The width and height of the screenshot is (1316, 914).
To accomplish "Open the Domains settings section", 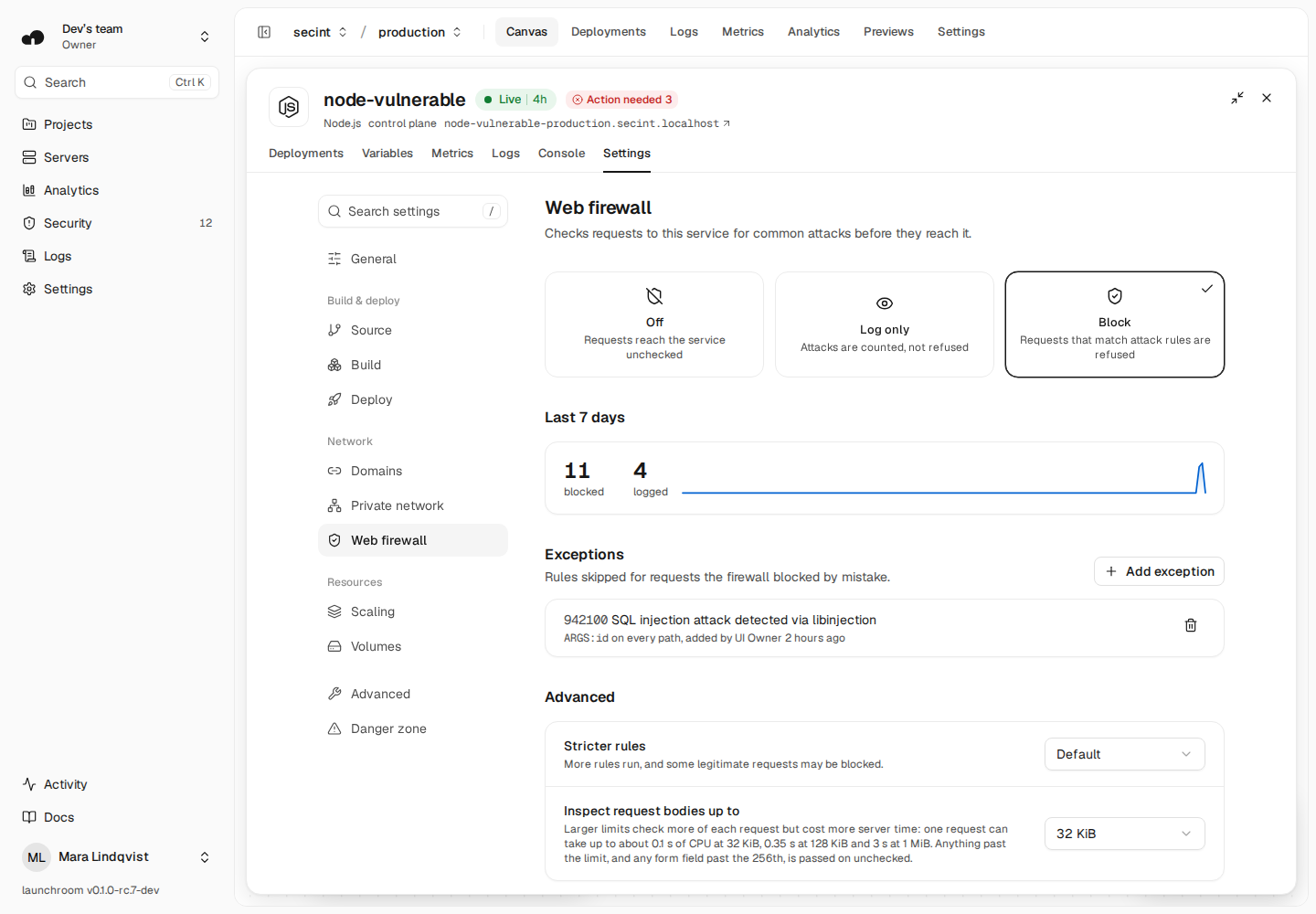I will [413, 471].
